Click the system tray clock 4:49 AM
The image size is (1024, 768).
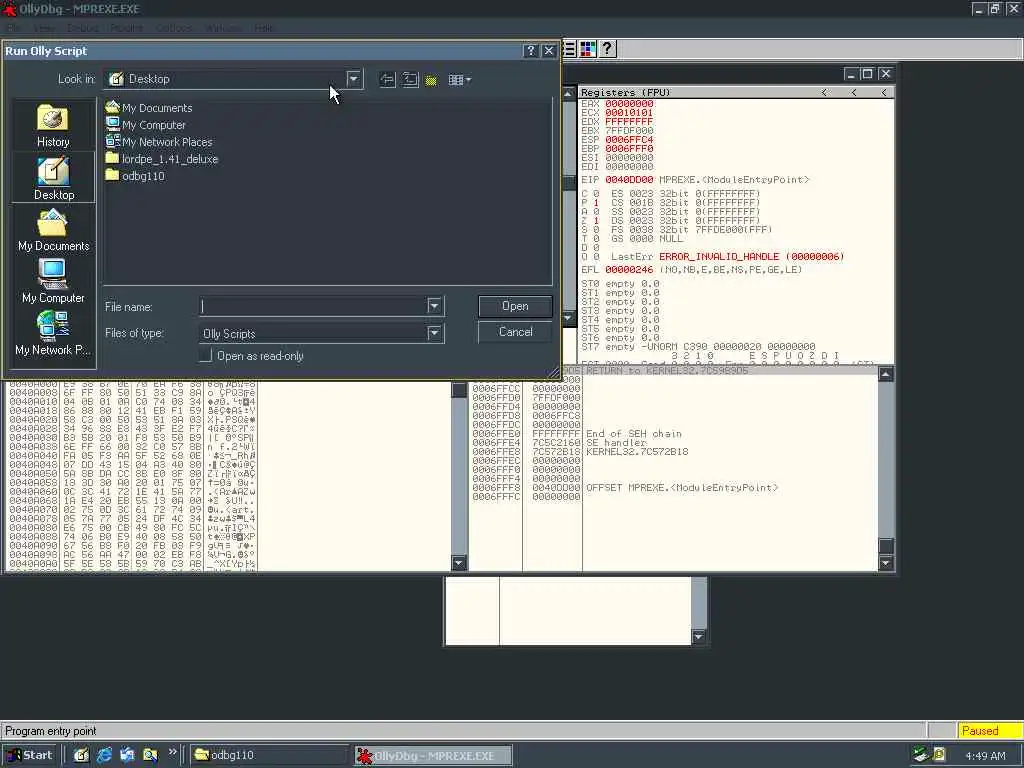pyautogui.click(x=985, y=756)
